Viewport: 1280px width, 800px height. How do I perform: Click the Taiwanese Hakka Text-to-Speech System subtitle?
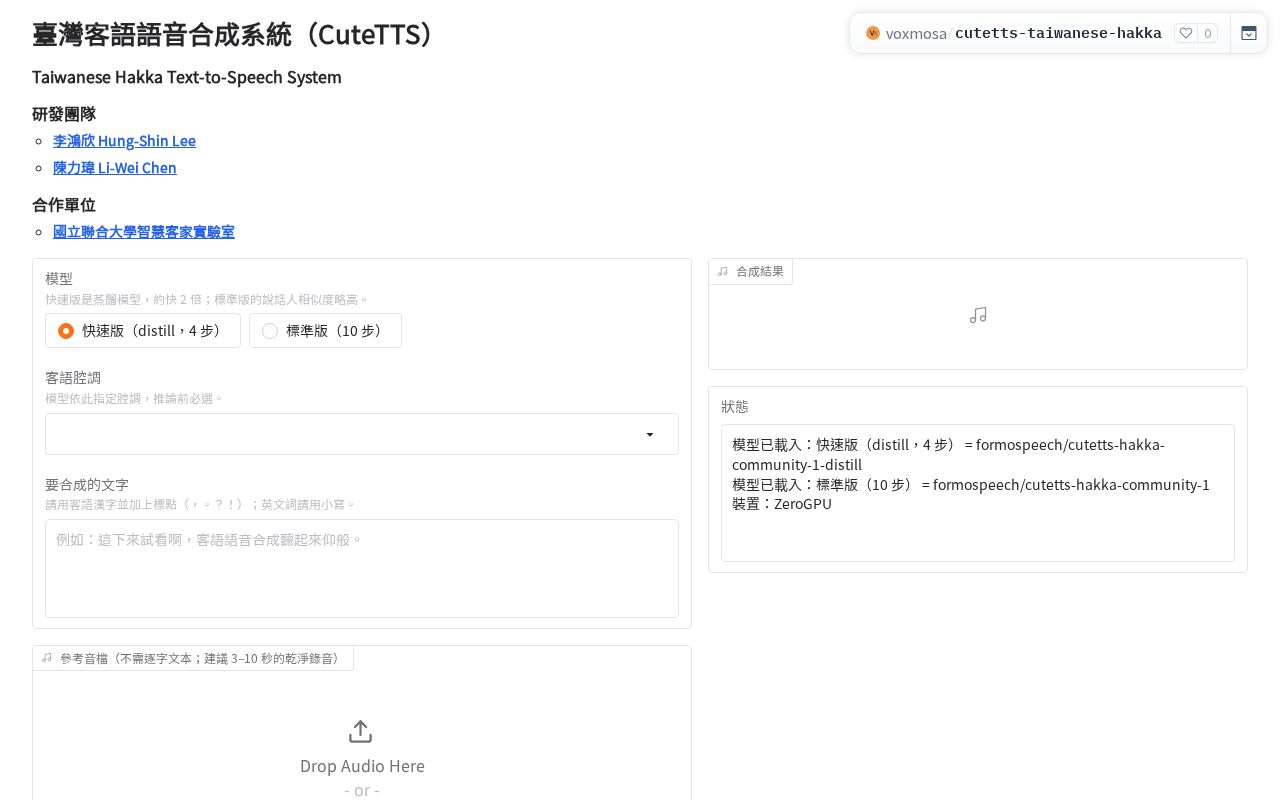[x=187, y=77]
